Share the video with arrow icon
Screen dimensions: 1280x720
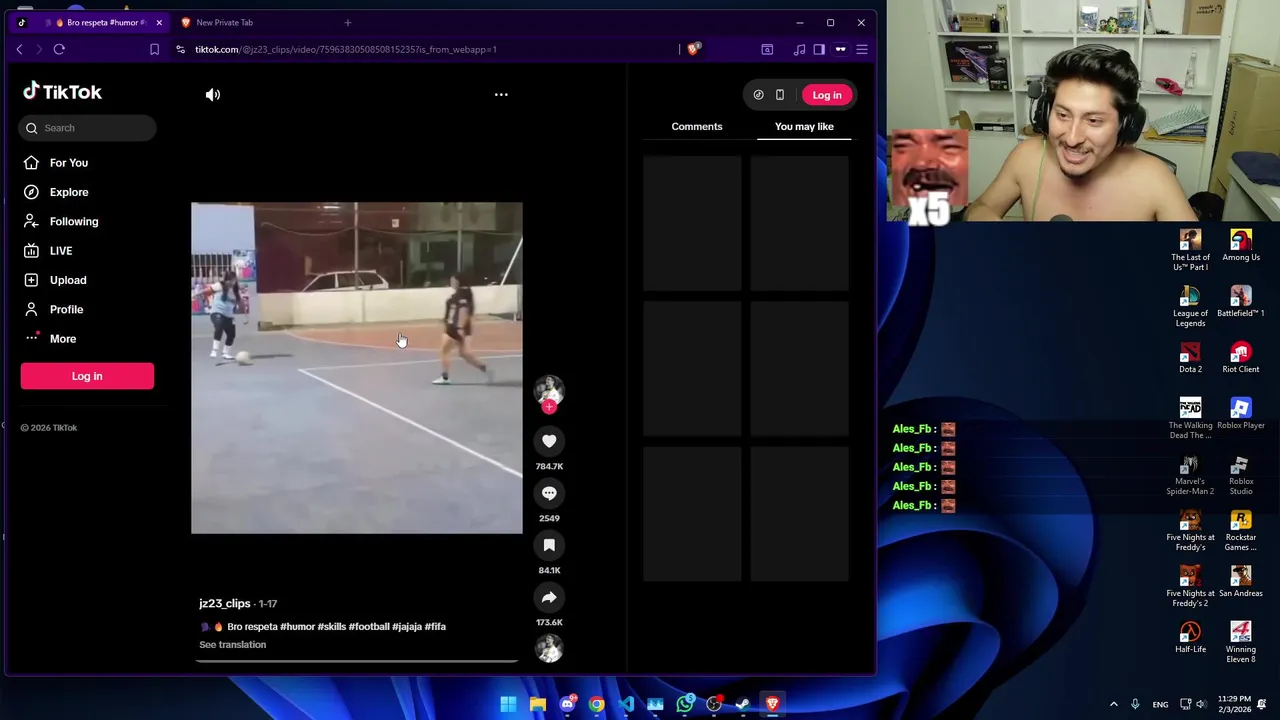(x=549, y=597)
